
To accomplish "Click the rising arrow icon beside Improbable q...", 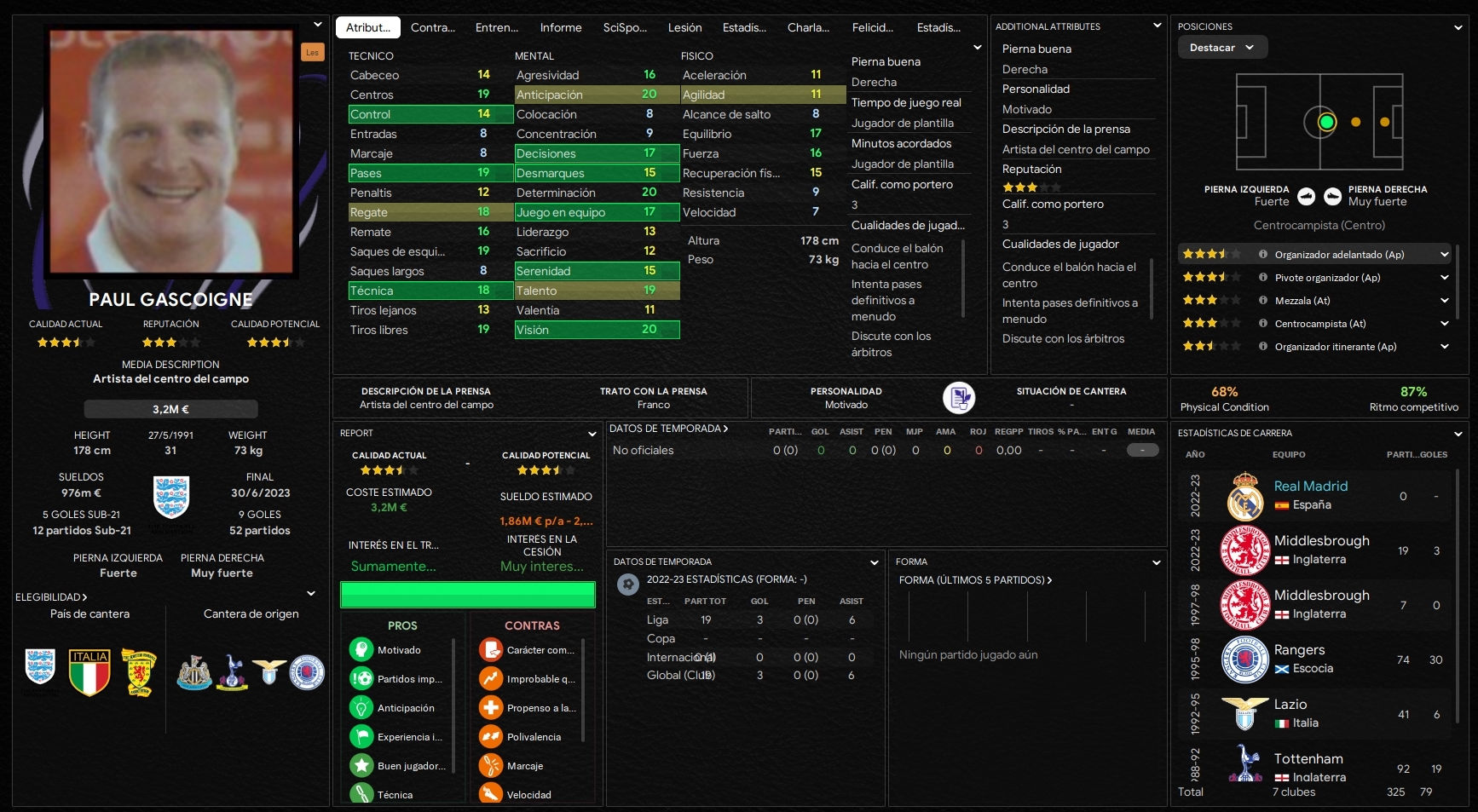I will 491,679.
